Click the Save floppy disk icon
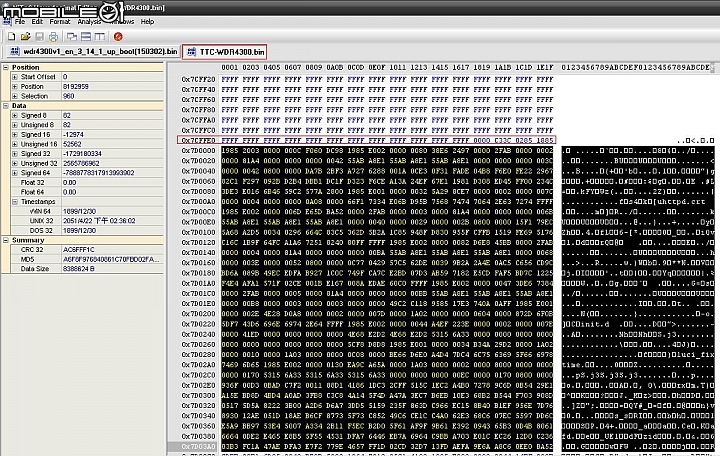Image resolution: width=720 pixels, height=456 pixels. point(39,37)
